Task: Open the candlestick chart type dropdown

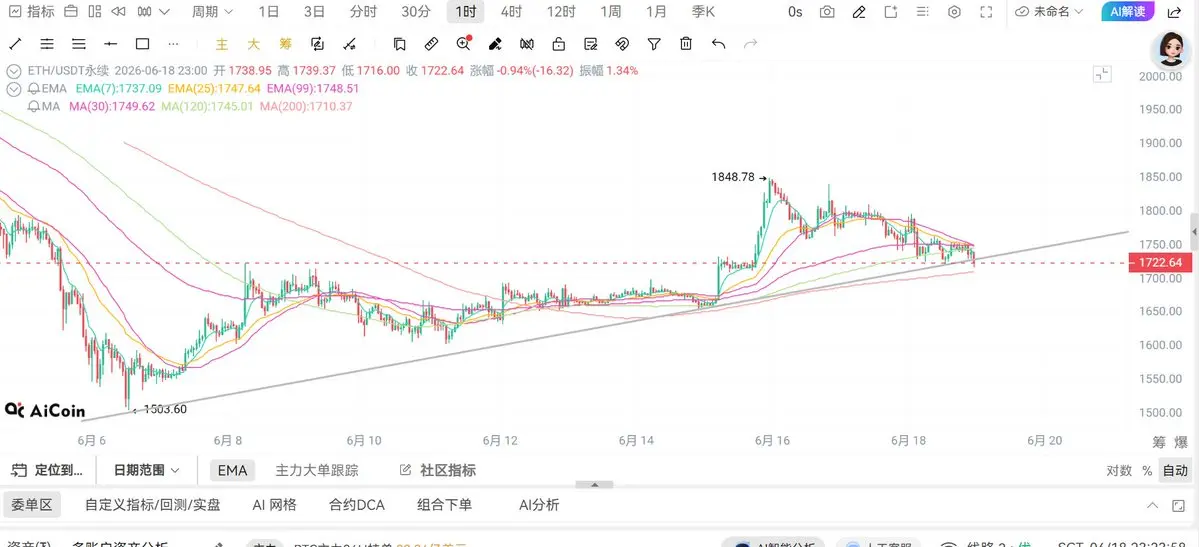Action: pos(154,11)
